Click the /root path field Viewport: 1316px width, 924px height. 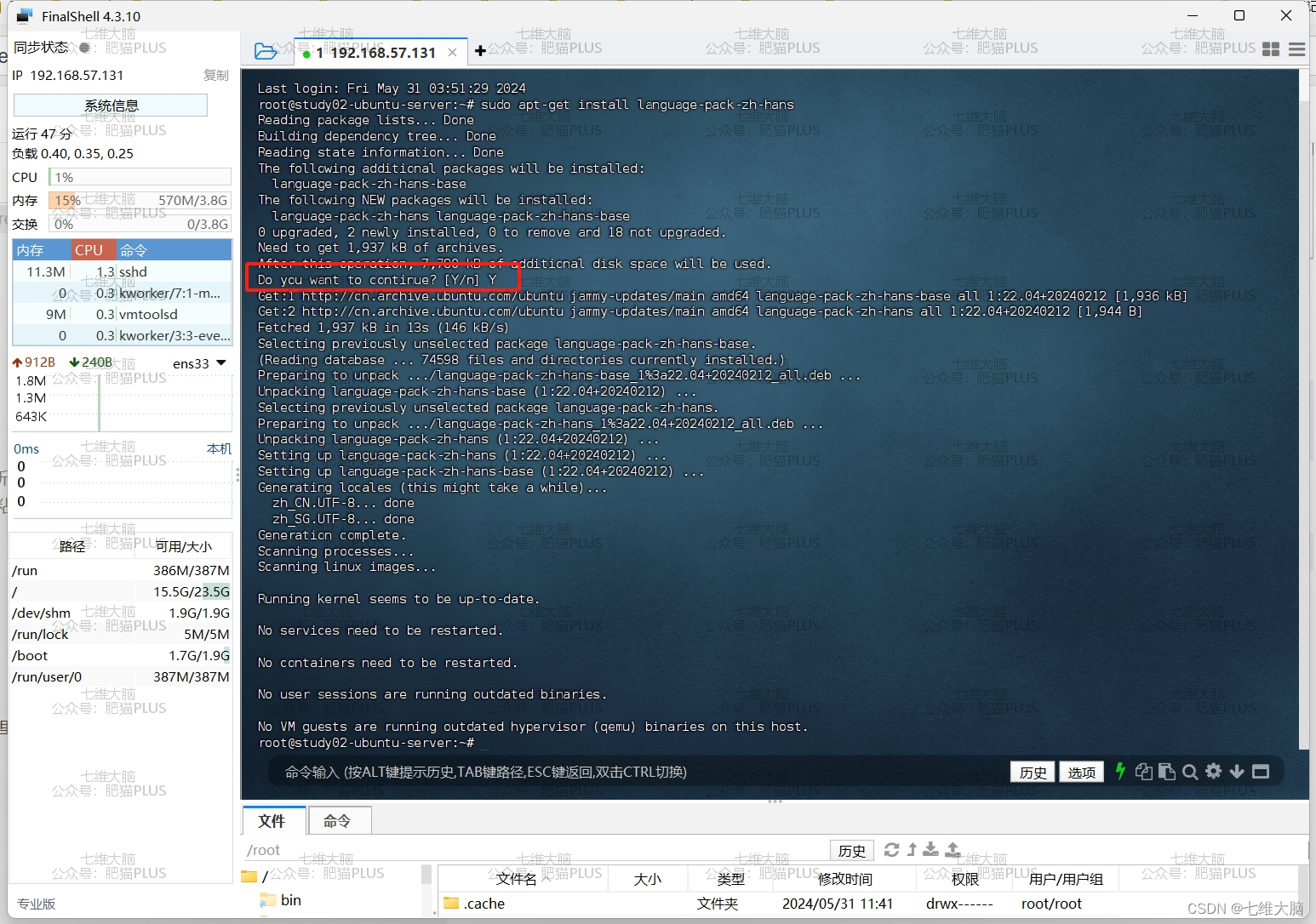tap(536, 850)
